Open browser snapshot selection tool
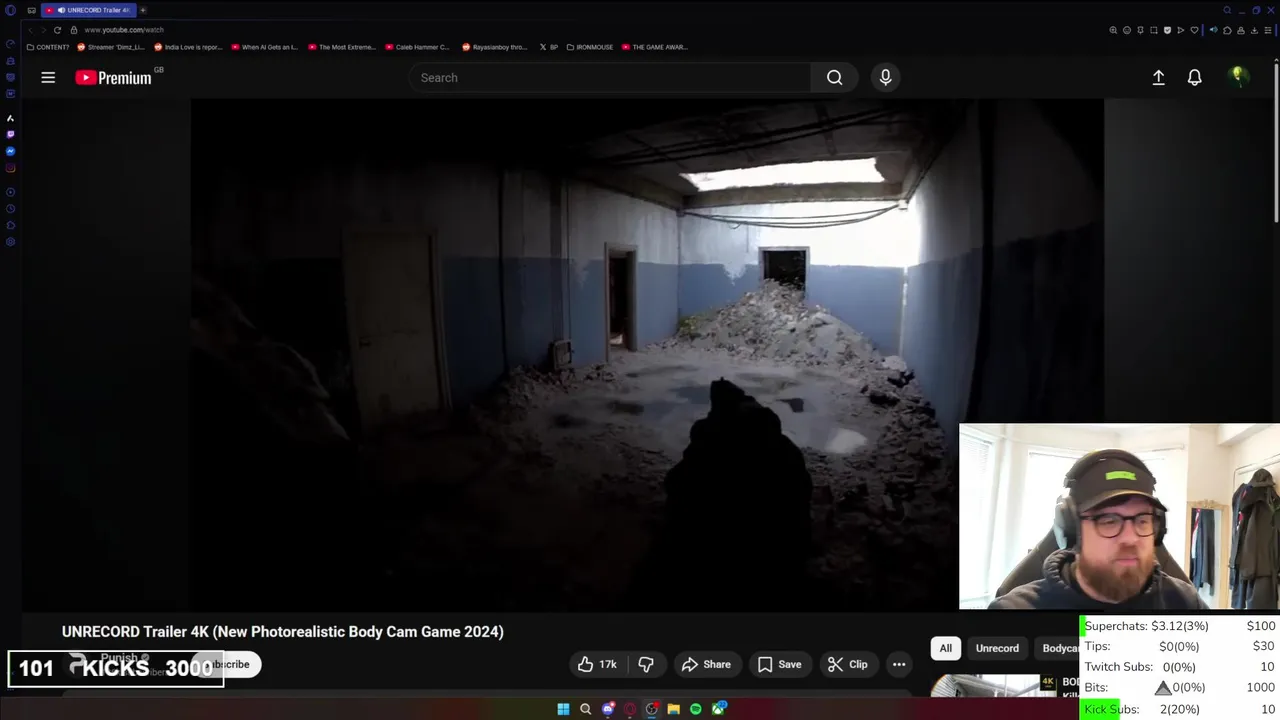1280x720 pixels. [x=1154, y=30]
